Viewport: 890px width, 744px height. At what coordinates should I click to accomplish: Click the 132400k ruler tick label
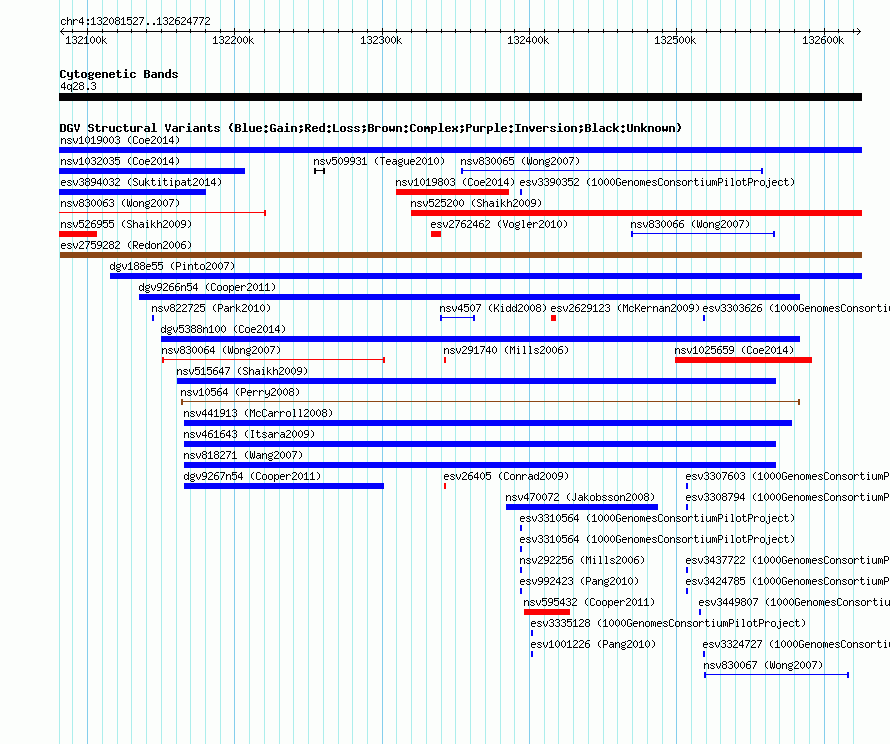[528, 40]
